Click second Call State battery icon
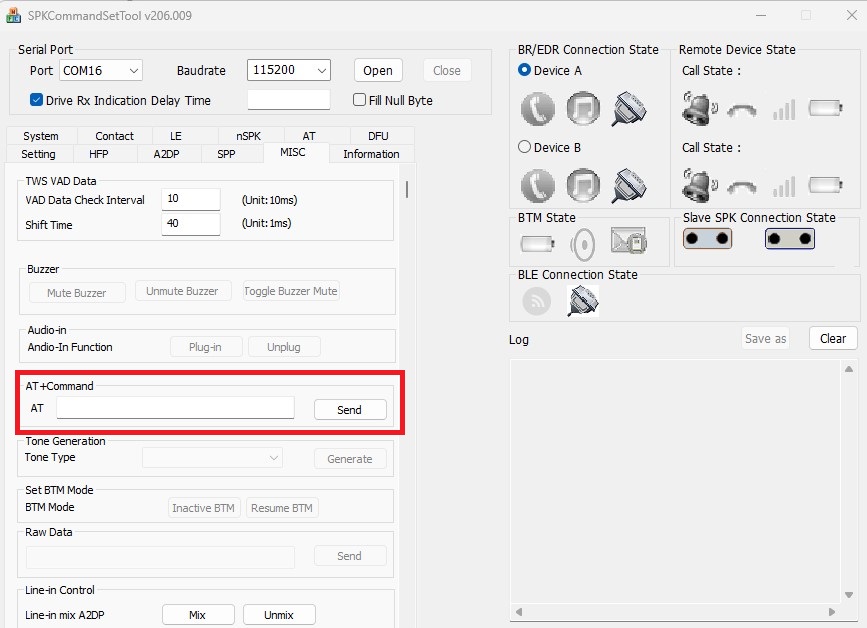The width and height of the screenshot is (867, 628). (x=826, y=185)
